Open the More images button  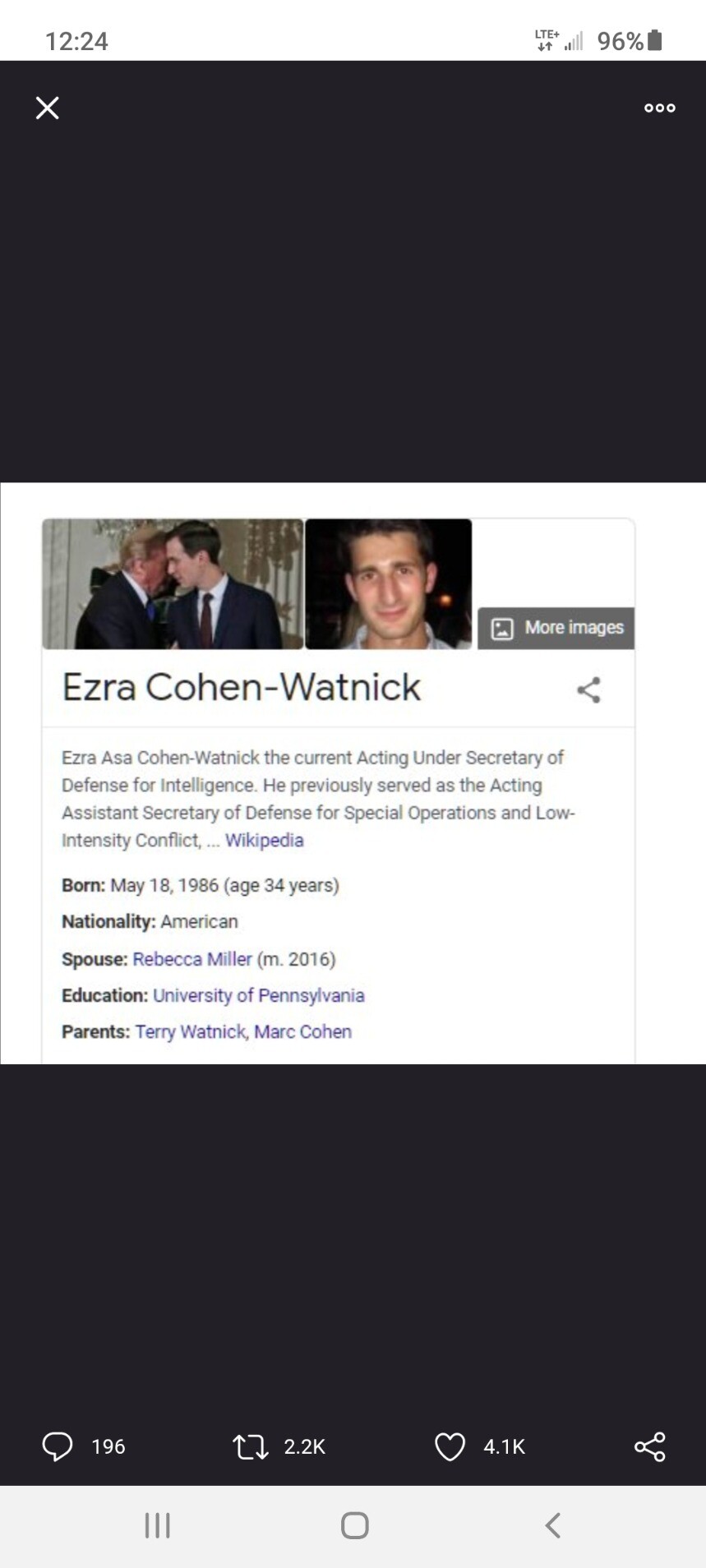click(x=556, y=629)
